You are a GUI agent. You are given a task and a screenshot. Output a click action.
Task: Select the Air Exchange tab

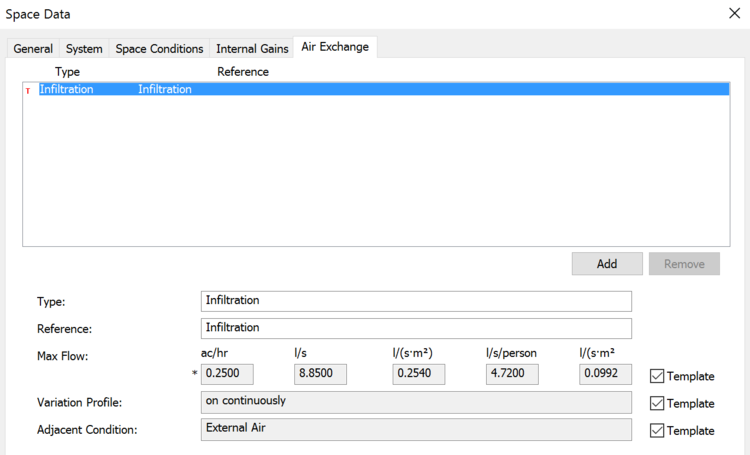[335, 47]
